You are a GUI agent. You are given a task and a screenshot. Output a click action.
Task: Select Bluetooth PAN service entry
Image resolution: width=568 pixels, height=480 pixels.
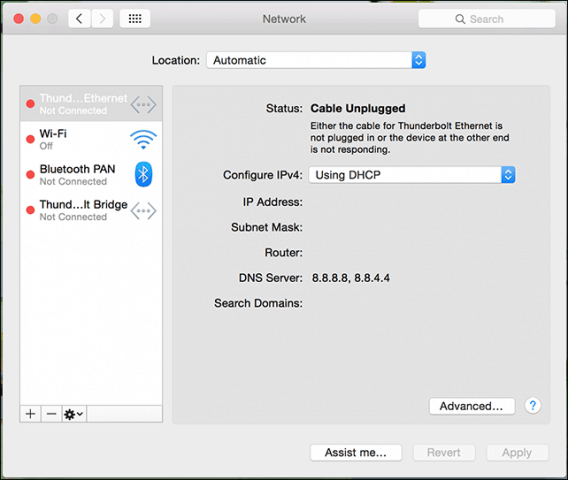pos(91,175)
